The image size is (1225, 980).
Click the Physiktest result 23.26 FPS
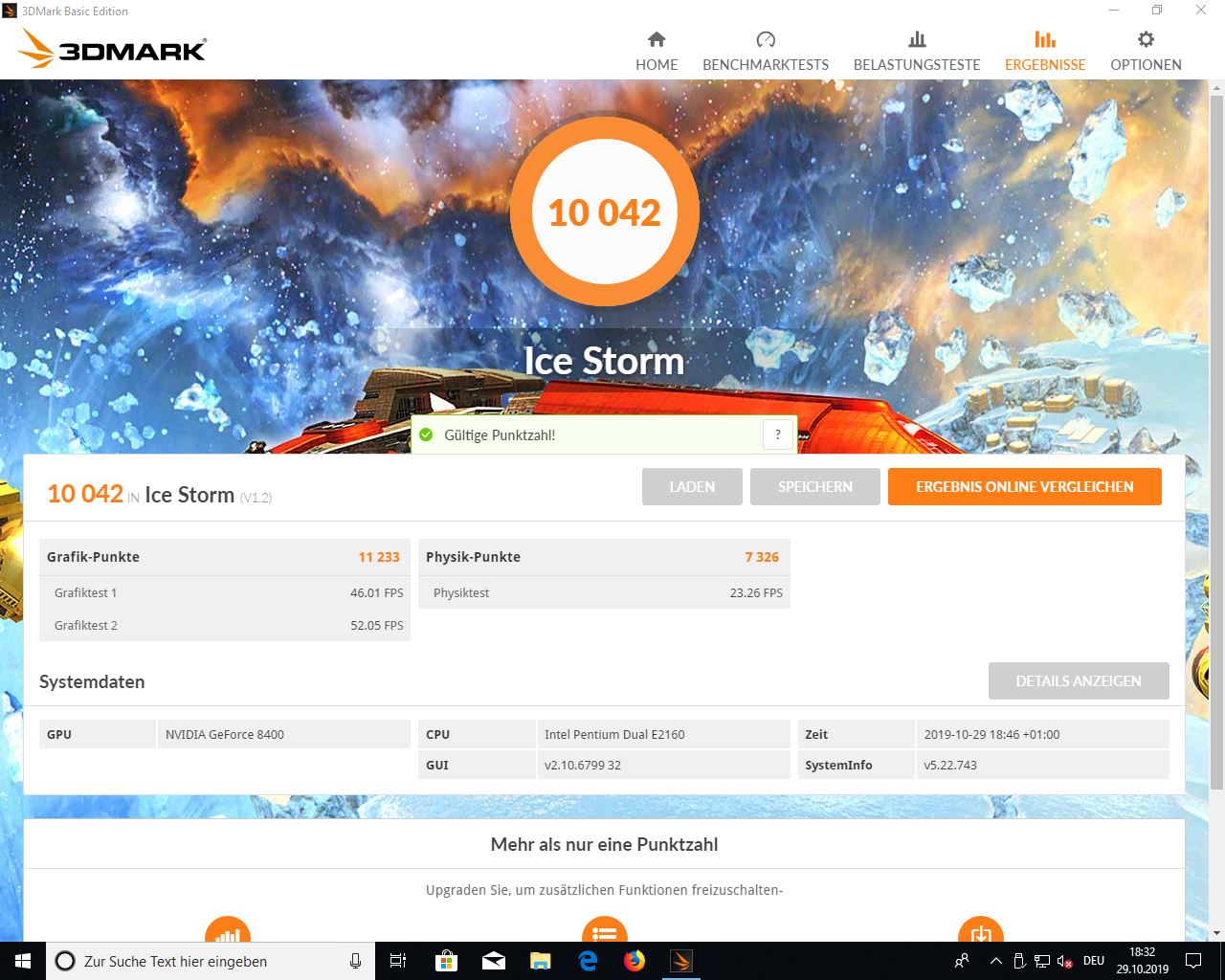(756, 592)
